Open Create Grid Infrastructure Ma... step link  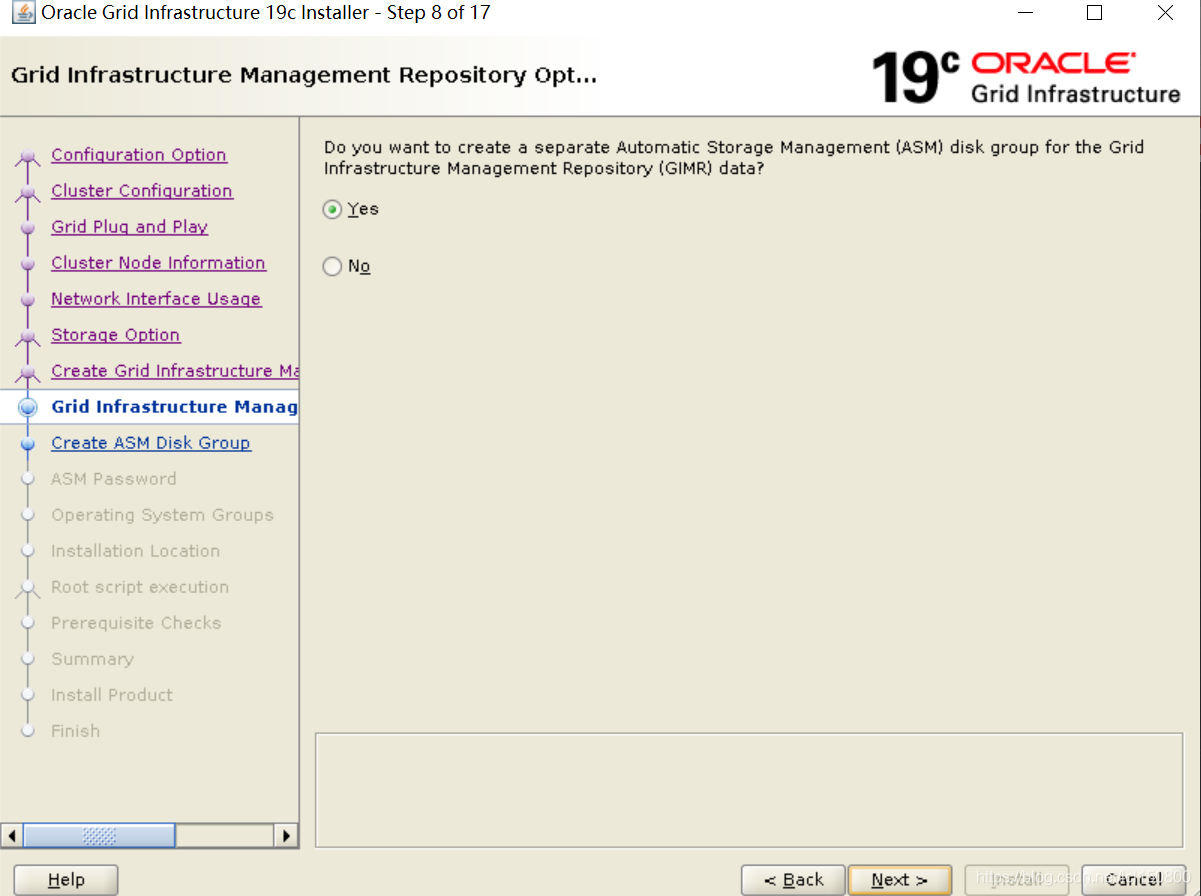(175, 371)
